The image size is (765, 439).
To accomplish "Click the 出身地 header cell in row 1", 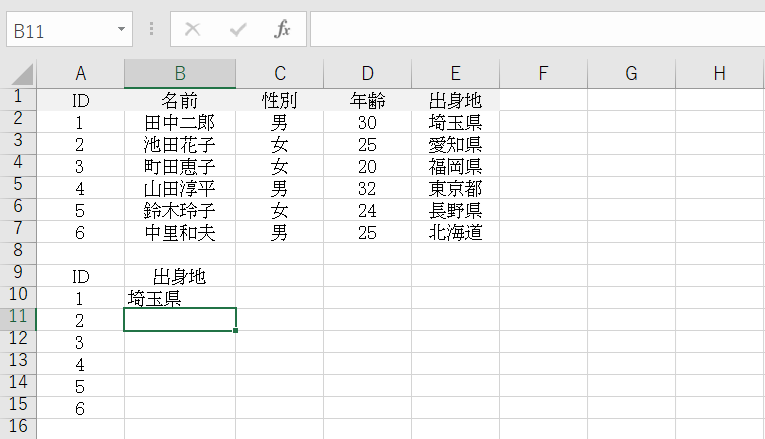I will click(x=455, y=100).
